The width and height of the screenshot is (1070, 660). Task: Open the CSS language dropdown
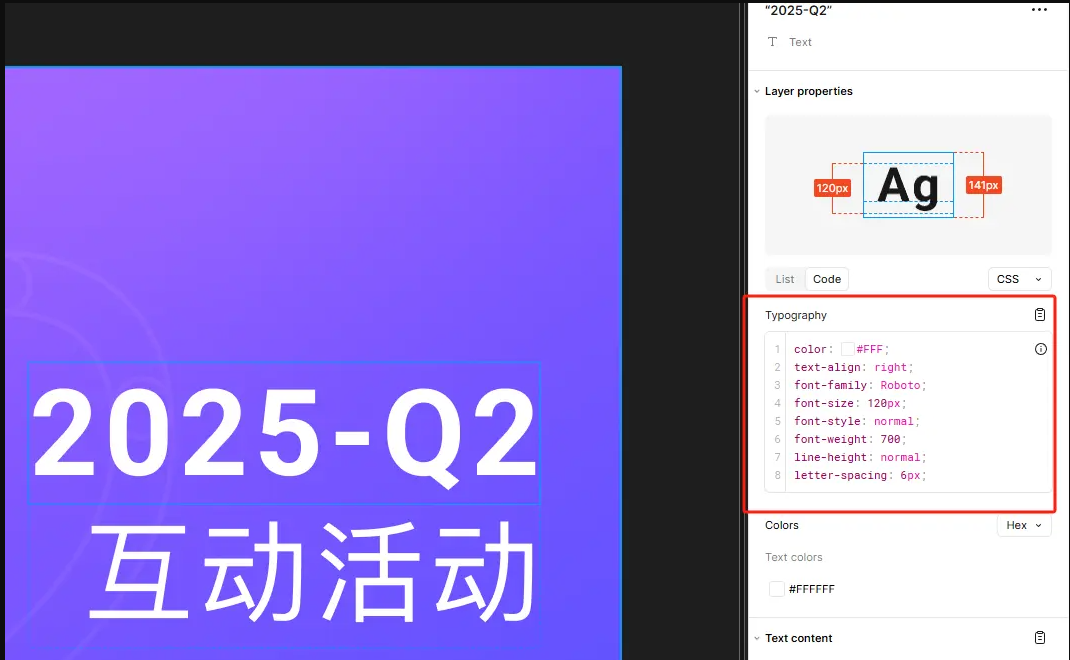(x=1019, y=279)
